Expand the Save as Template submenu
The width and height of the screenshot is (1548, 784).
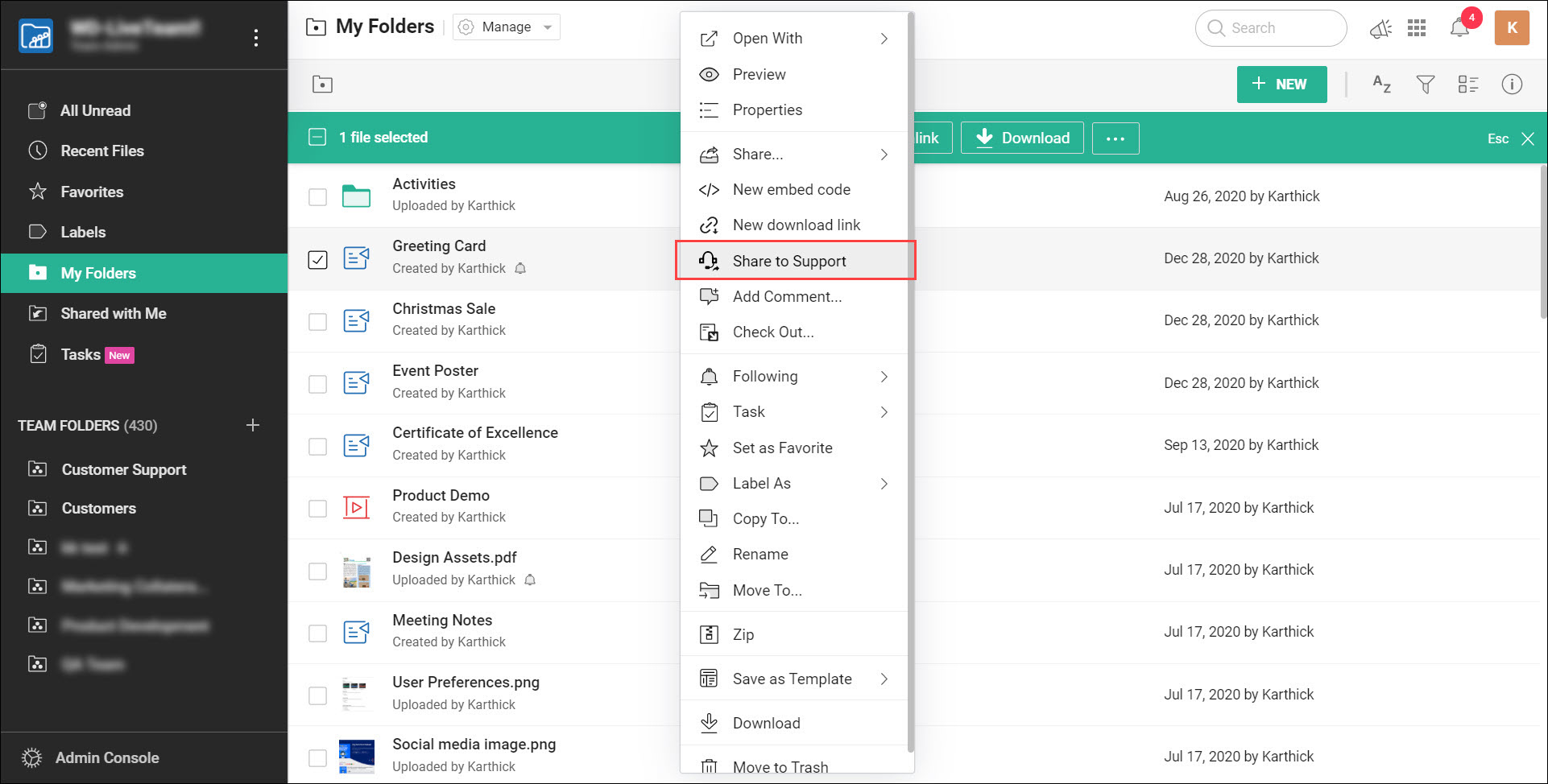tap(792, 679)
